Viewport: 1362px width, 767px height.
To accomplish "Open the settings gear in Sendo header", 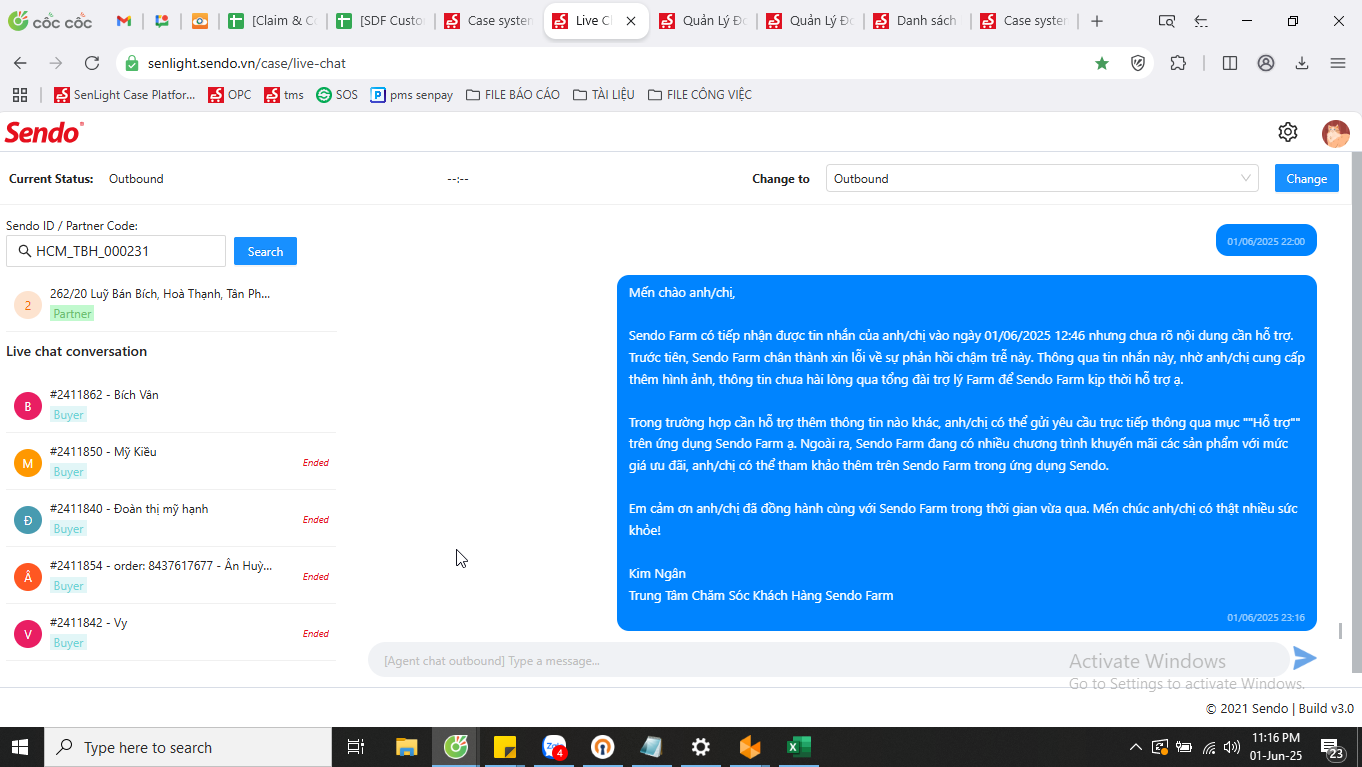I will coord(1288,132).
